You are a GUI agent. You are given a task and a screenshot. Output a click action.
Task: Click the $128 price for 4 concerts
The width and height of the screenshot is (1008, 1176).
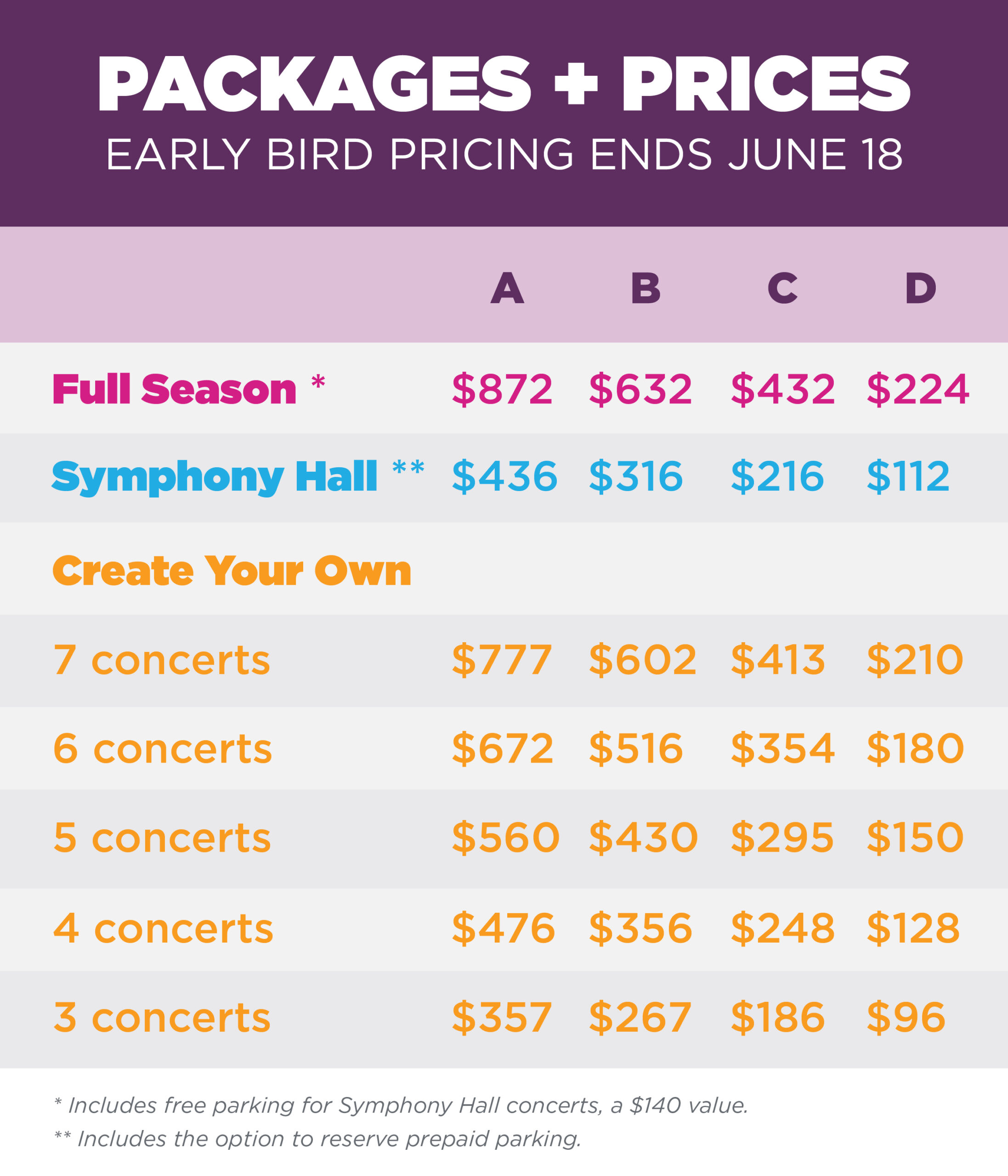(912, 929)
